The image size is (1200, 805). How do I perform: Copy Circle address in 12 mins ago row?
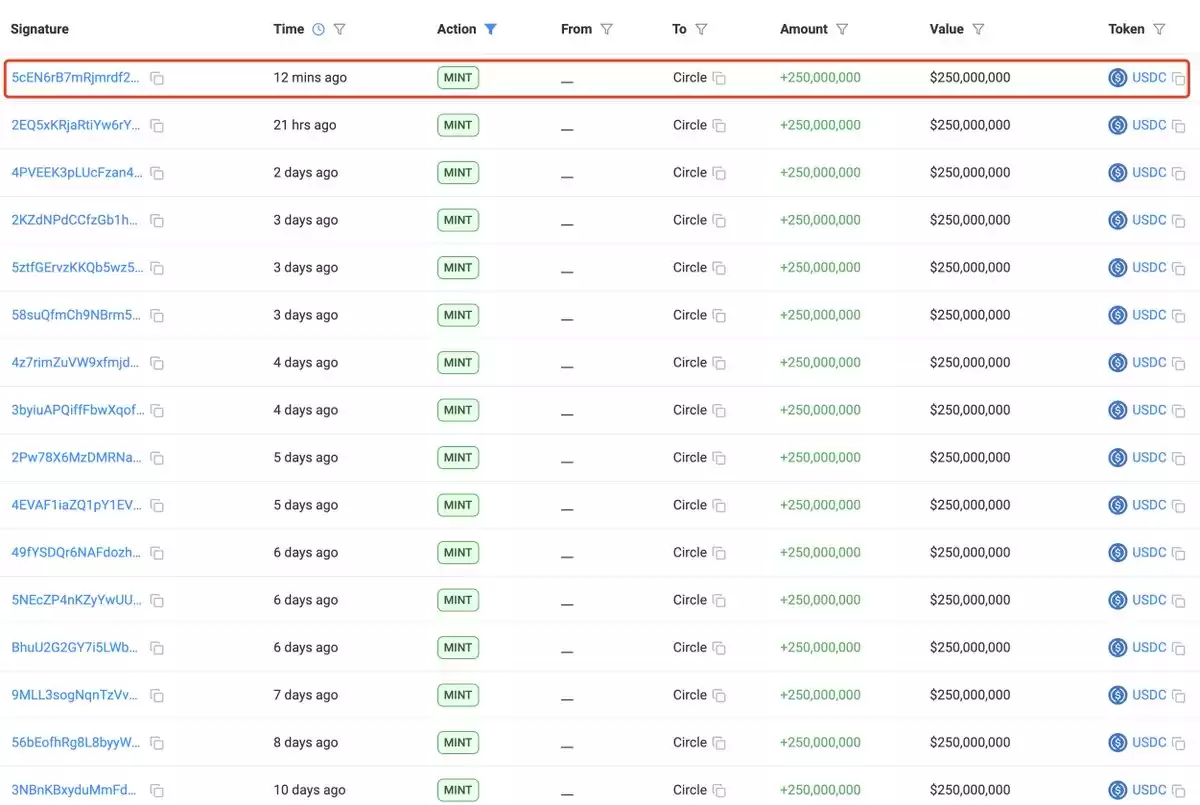tap(719, 78)
